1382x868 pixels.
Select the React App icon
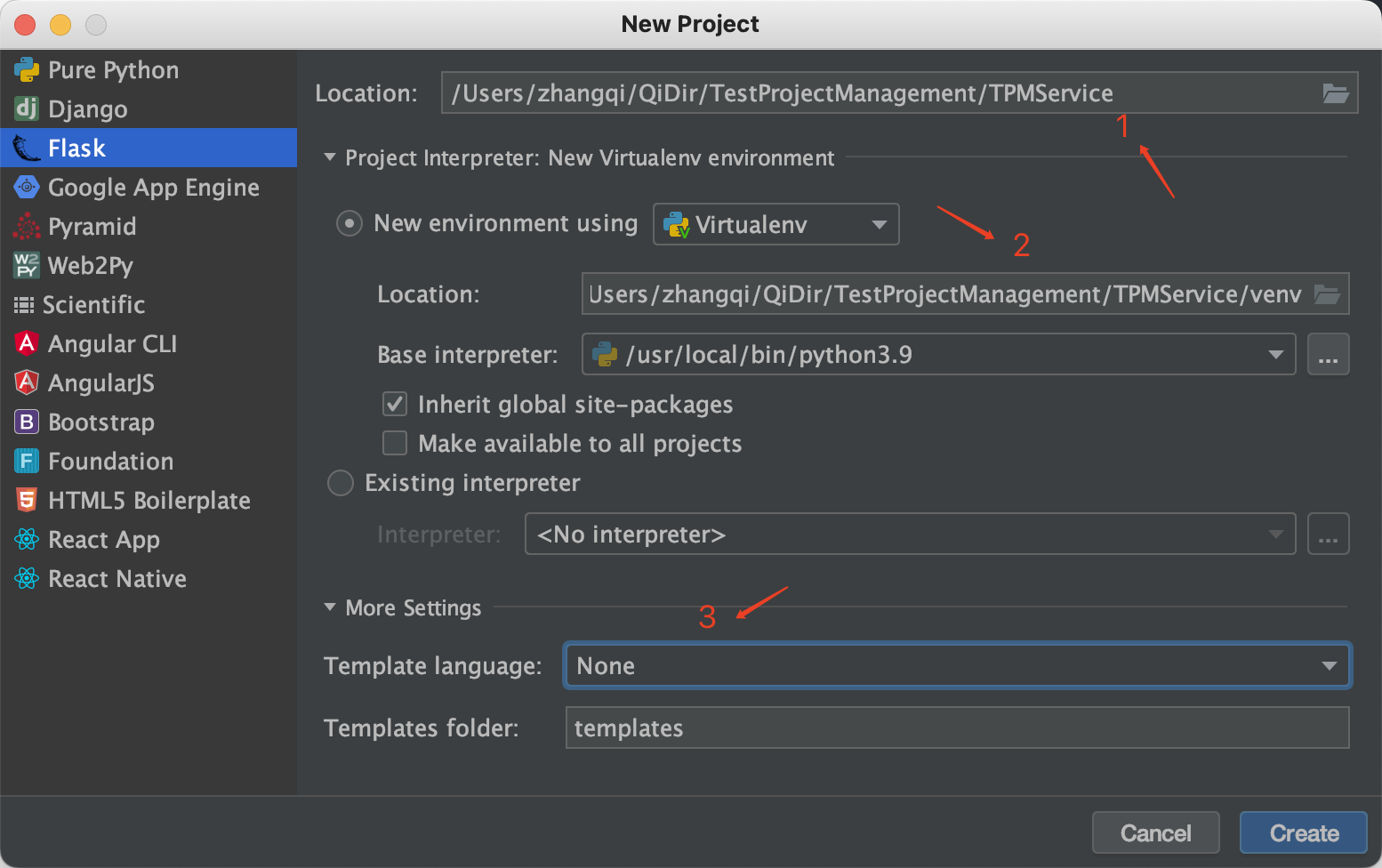27,539
